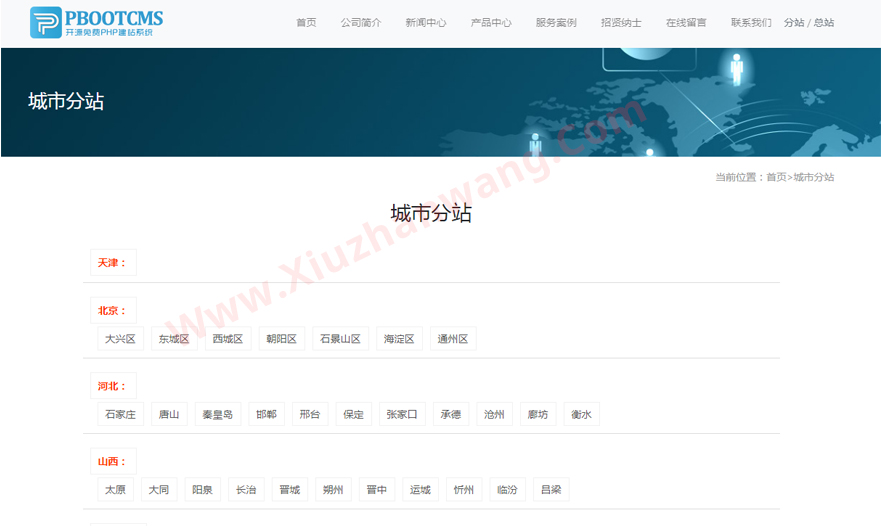Select 太原 under 山西
Viewport: 881px width, 526px height.
click(x=115, y=490)
